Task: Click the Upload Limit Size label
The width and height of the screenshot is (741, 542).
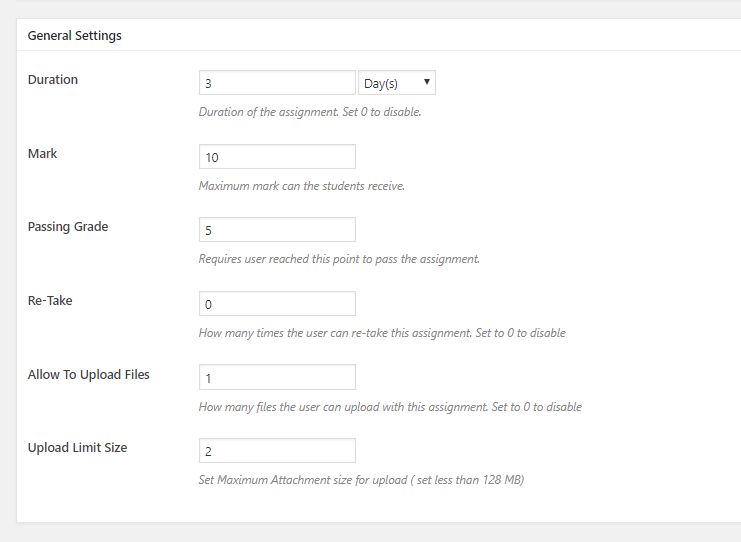Action: (x=78, y=447)
